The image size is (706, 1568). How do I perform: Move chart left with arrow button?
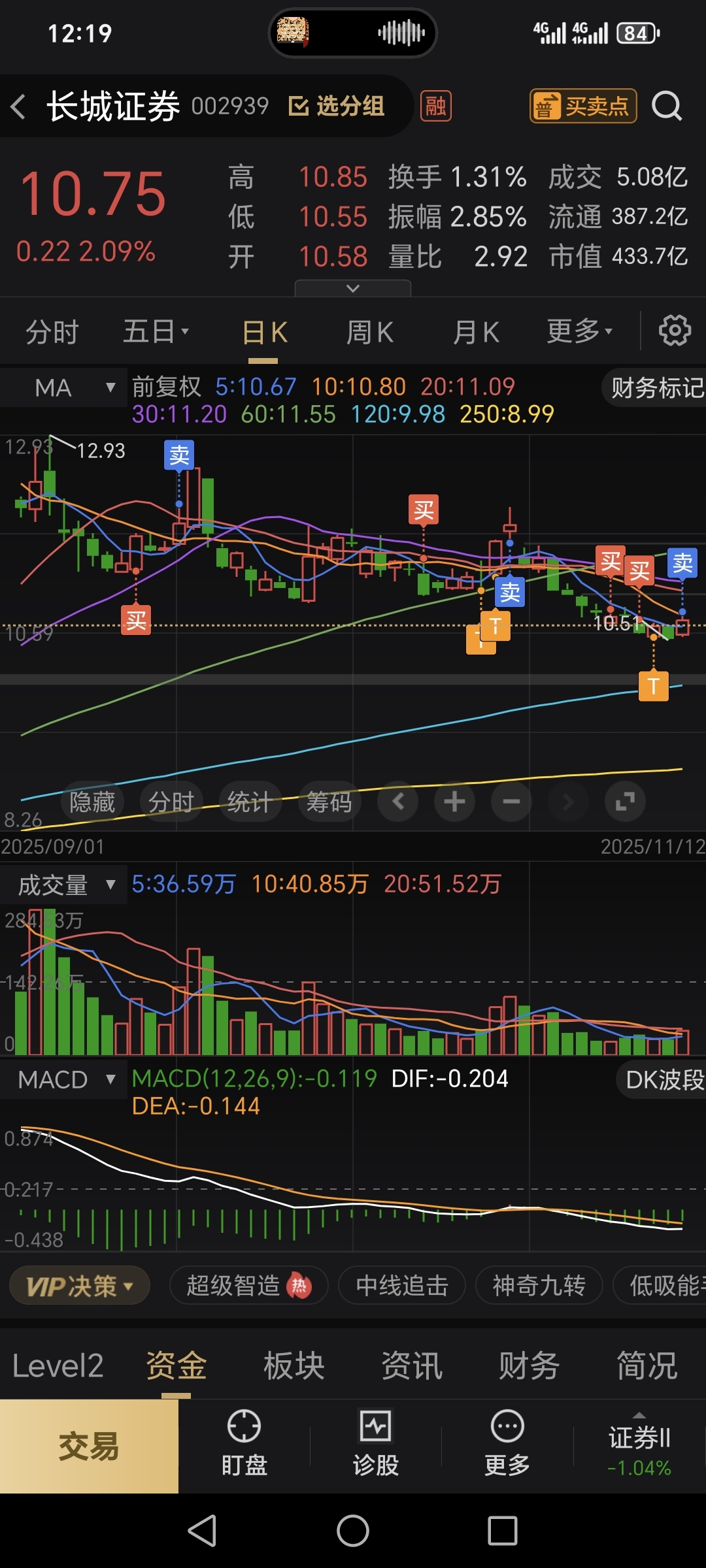tap(398, 801)
